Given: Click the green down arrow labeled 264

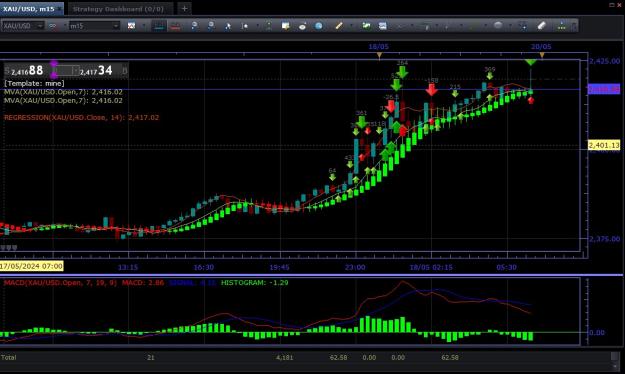Looking at the screenshot, I should (x=403, y=72).
